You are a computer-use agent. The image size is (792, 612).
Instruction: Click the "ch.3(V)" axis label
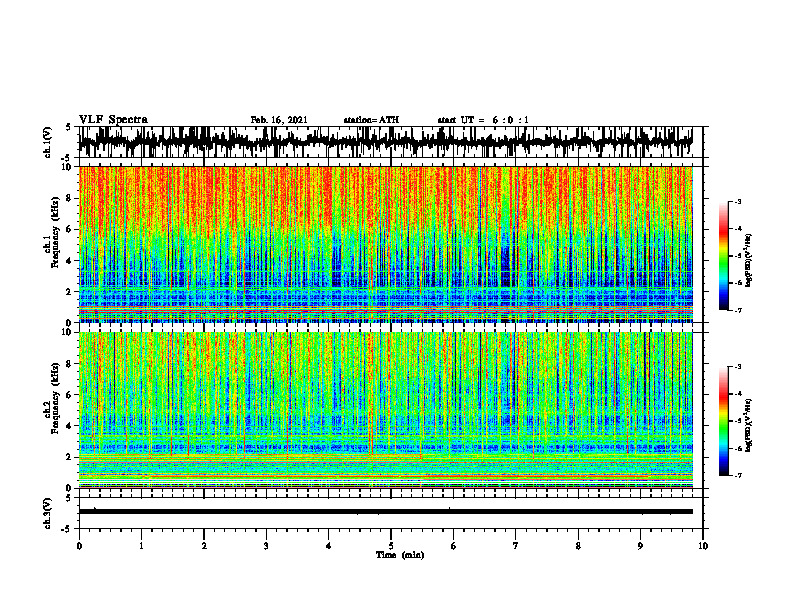click(48, 514)
